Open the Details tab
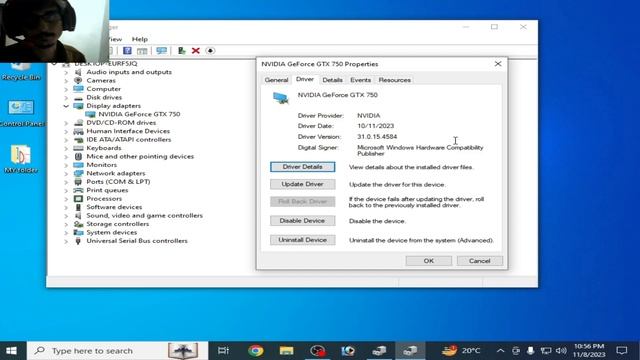This screenshot has height=360, width=640. pos(332,80)
